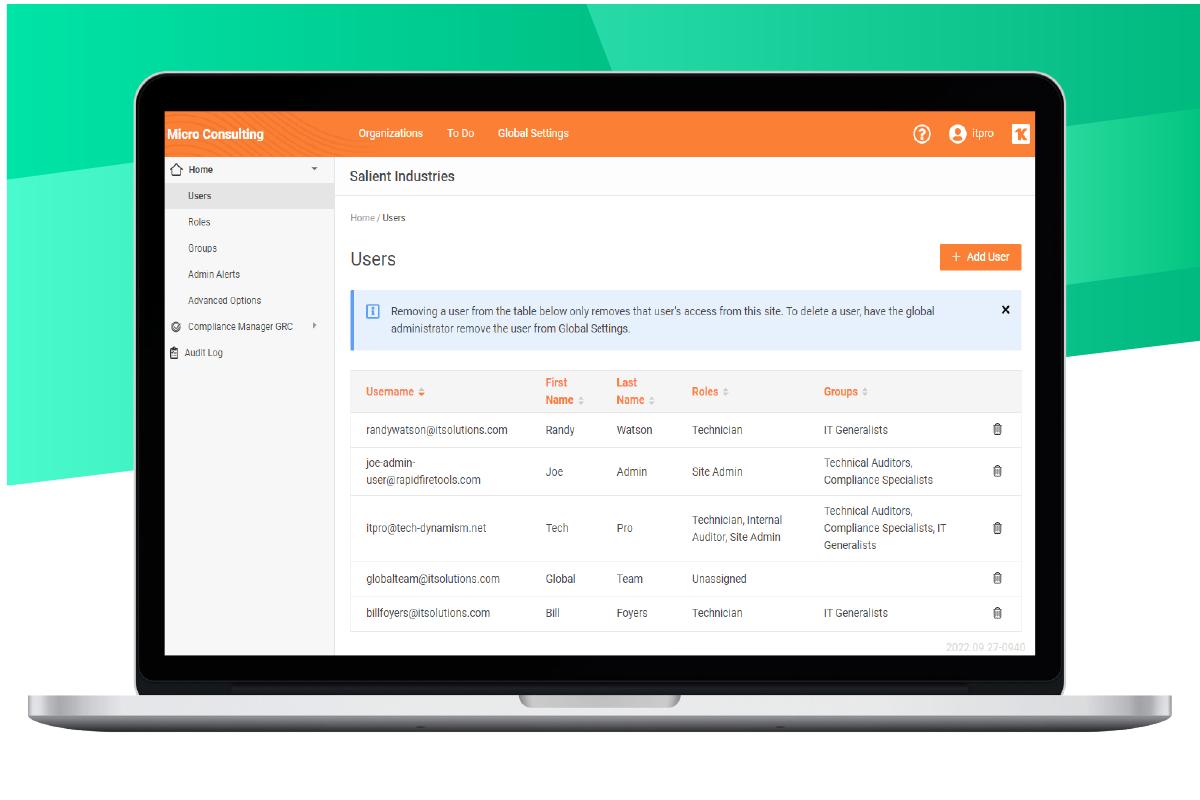Collapse the Home sidebar section arrow
This screenshot has height=800, width=1200.
[x=314, y=169]
